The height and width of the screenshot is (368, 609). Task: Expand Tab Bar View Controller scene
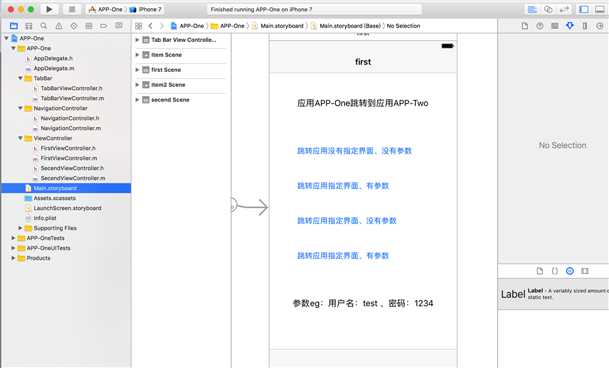[137, 40]
